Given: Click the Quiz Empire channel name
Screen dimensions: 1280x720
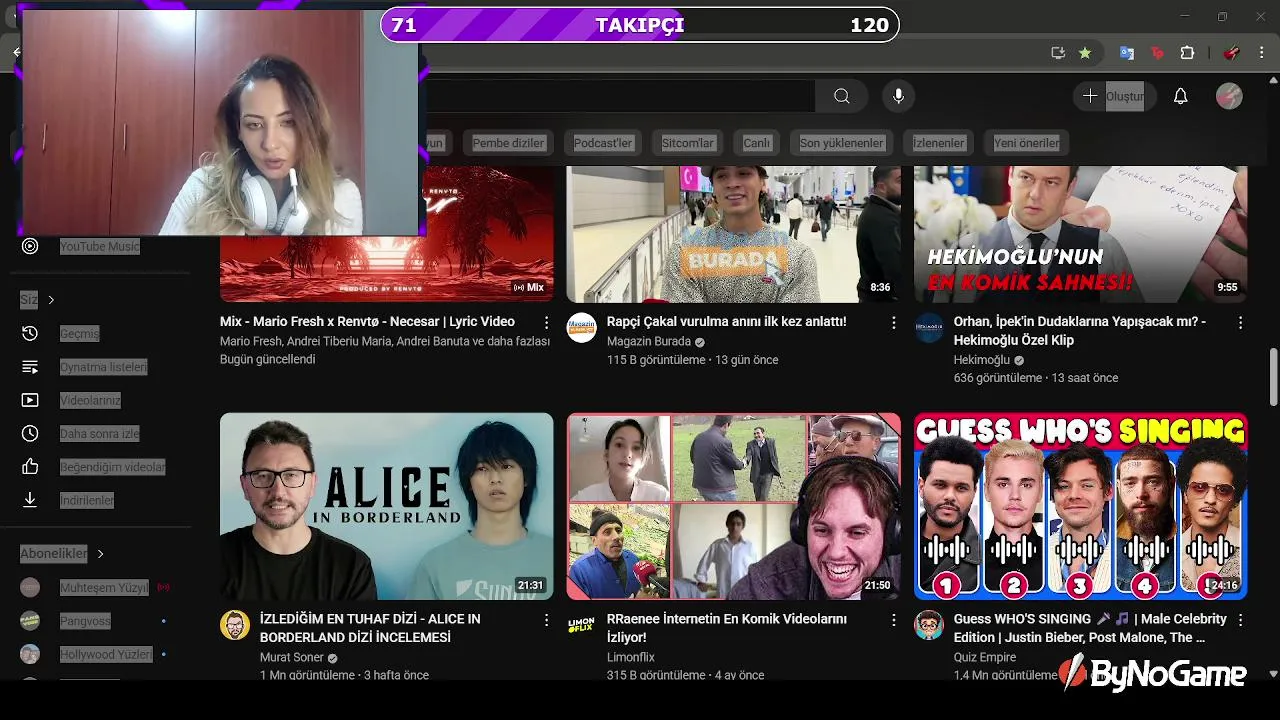Looking at the screenshot, I should pos(984,657).
